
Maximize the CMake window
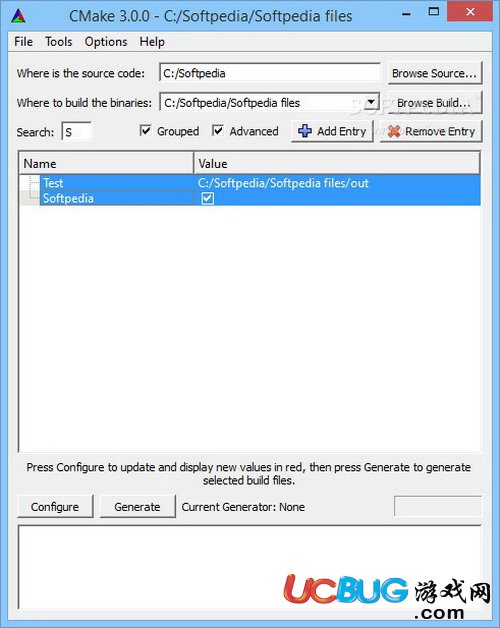click(433, 12)
